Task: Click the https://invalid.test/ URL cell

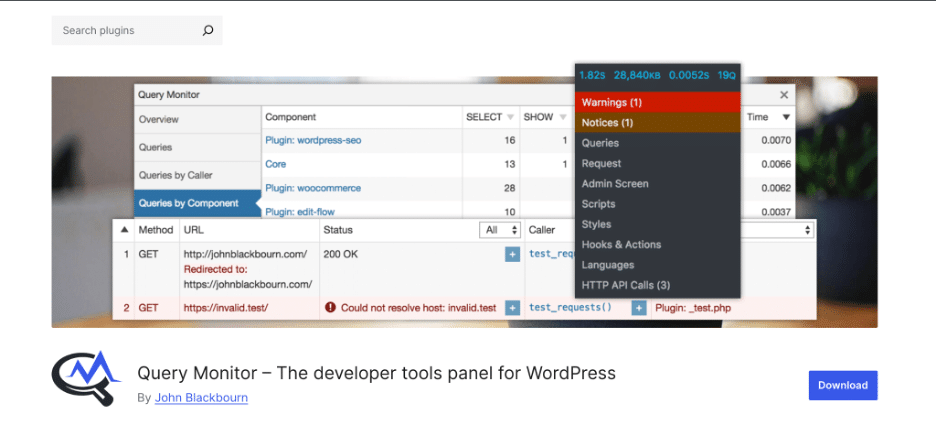Action: [226, 308]
